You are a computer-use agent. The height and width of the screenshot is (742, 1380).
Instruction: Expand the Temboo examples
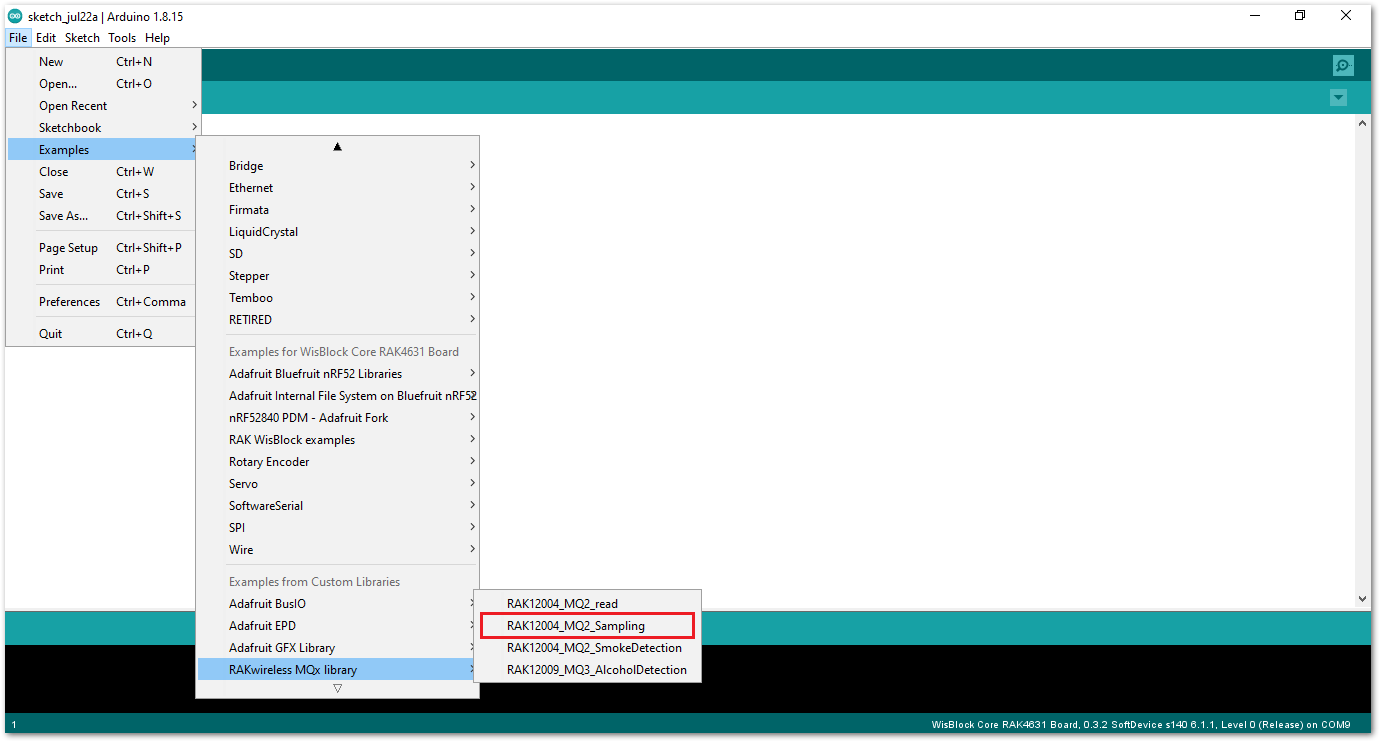[x=338, y=298]
